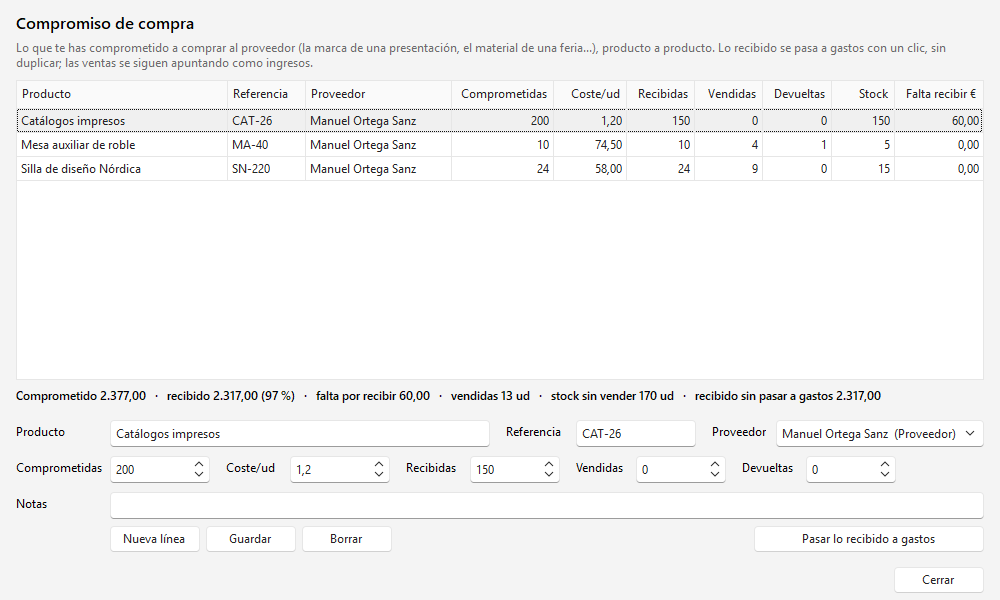Click the 74,50 cost cell
Viewport: 1000px width, 600px height.
[590, 145]
